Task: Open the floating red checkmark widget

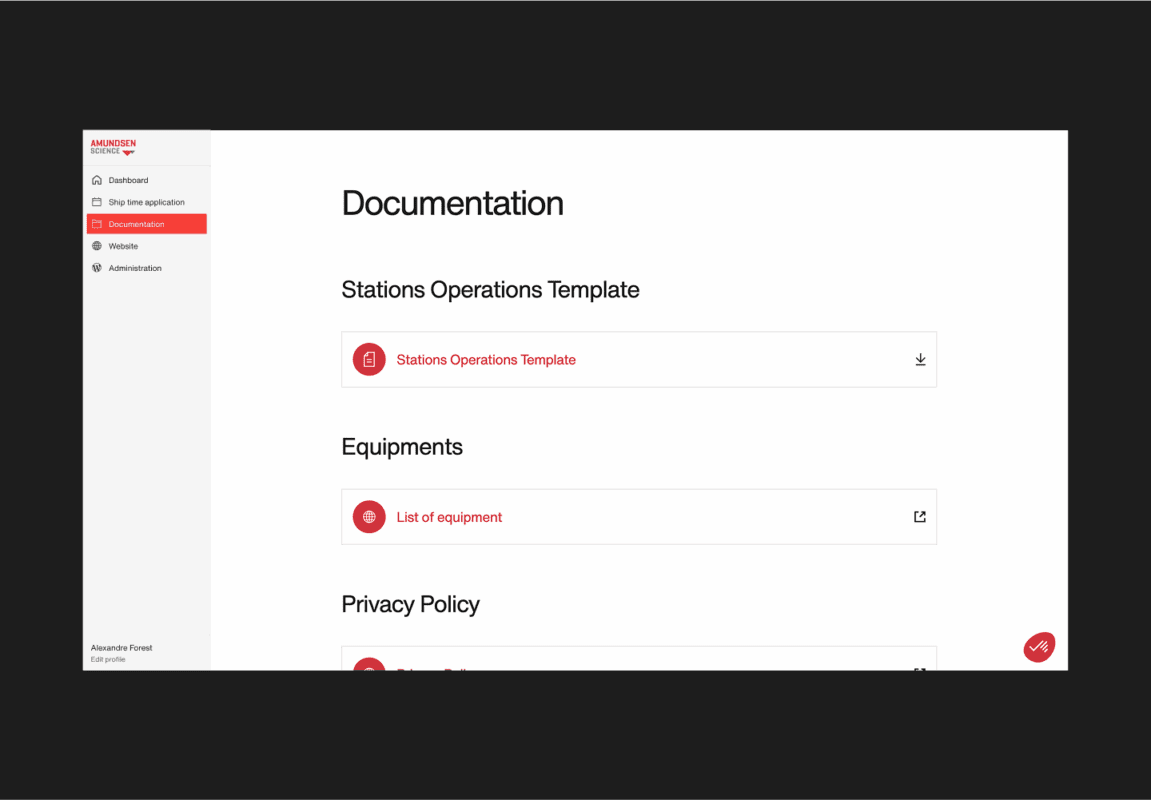Action: 1039,647
